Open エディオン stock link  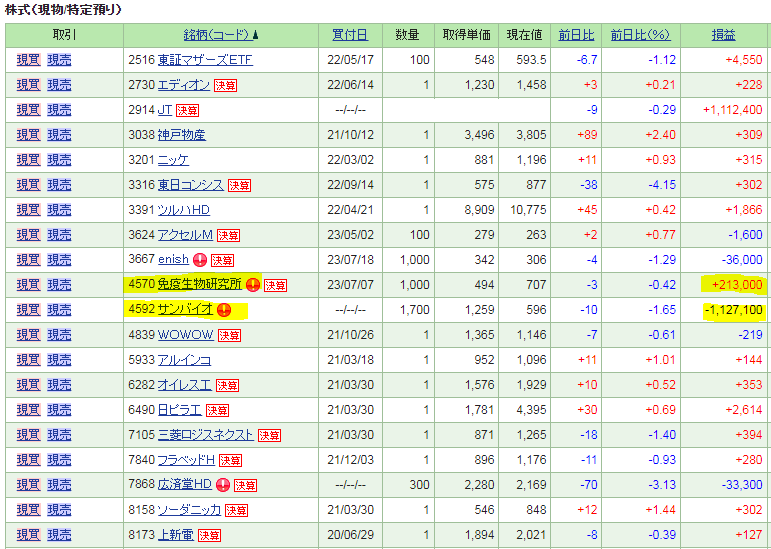tap(184, 85)
